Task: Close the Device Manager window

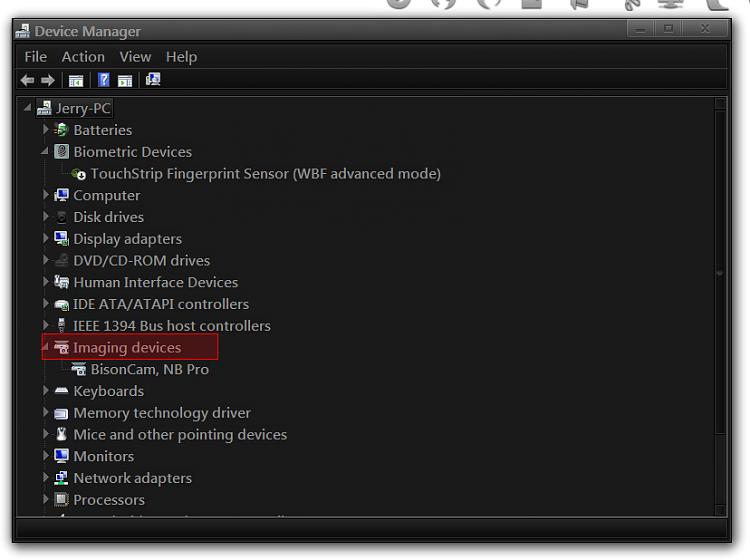Action: 705,29
